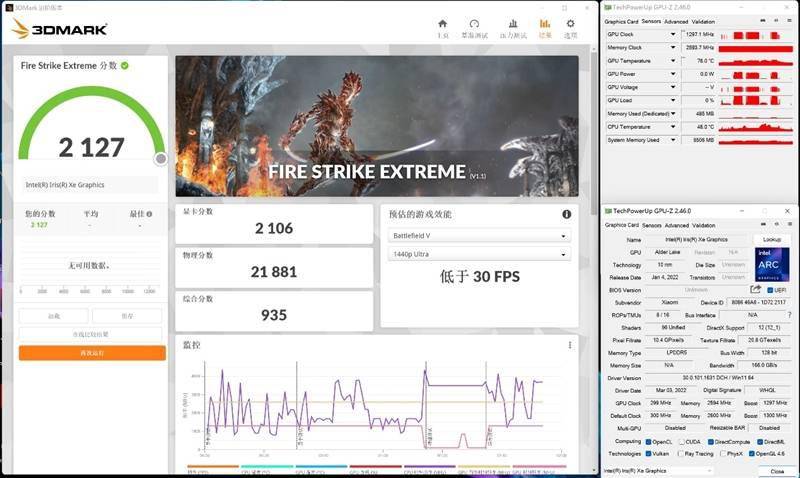Image resolution: width=800 pixels, height=478 pixels.
Task: Click the 3DMark logo
Action: point(59,29)
